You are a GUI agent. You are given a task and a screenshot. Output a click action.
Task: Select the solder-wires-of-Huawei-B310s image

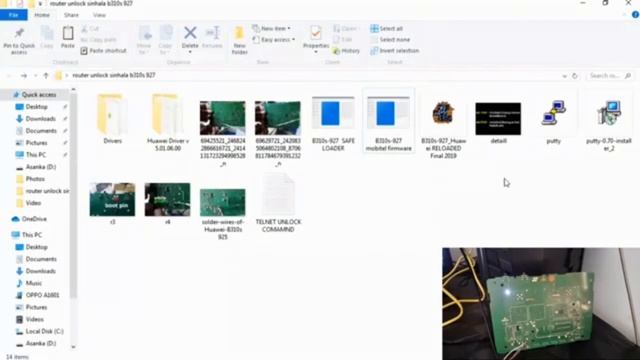222,213
